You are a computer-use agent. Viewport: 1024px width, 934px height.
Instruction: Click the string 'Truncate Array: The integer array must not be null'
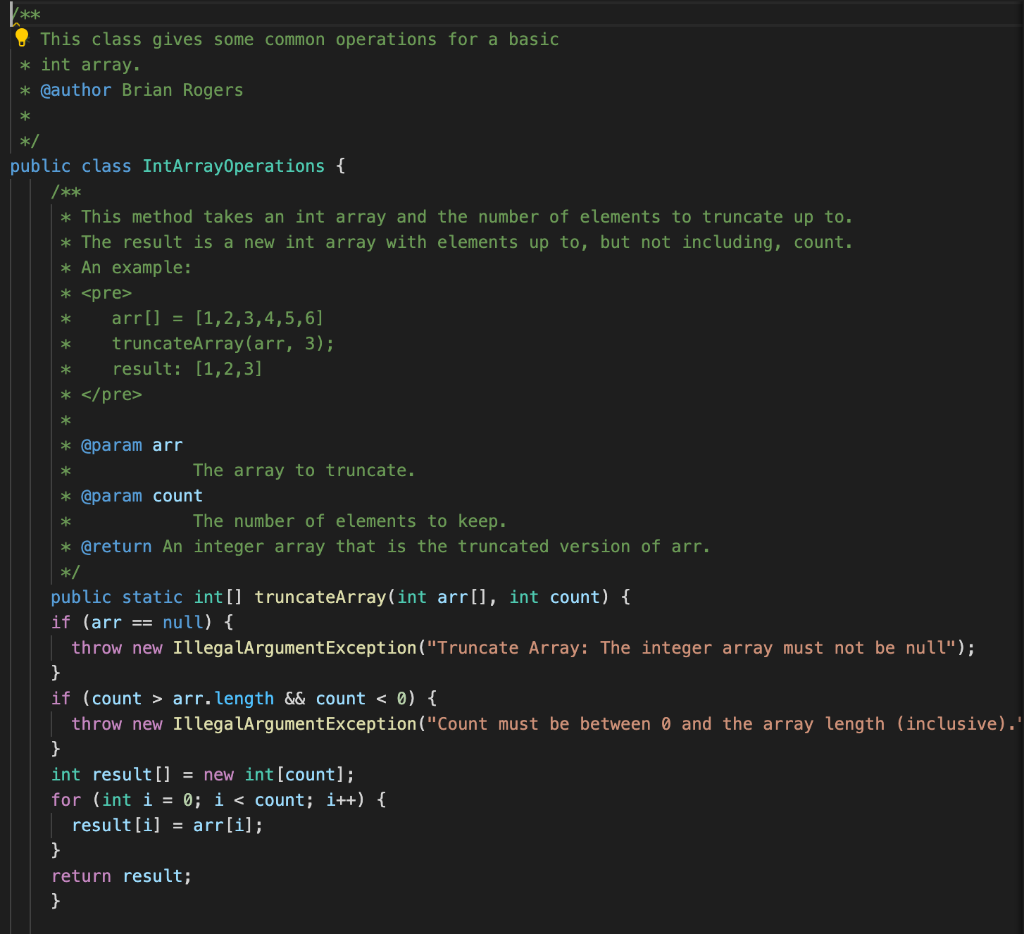coord(692,648)
